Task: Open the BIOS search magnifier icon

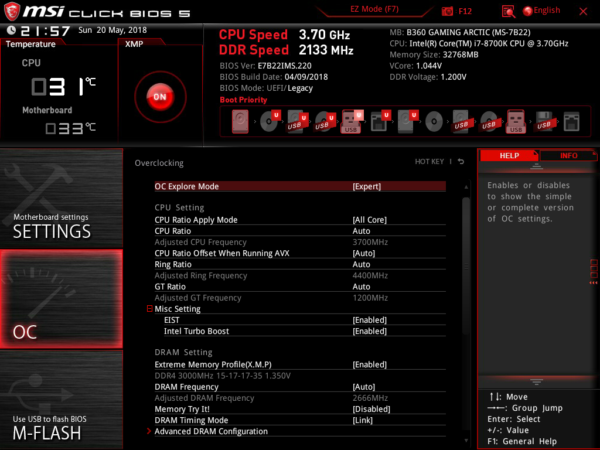Action: point(508,11)
